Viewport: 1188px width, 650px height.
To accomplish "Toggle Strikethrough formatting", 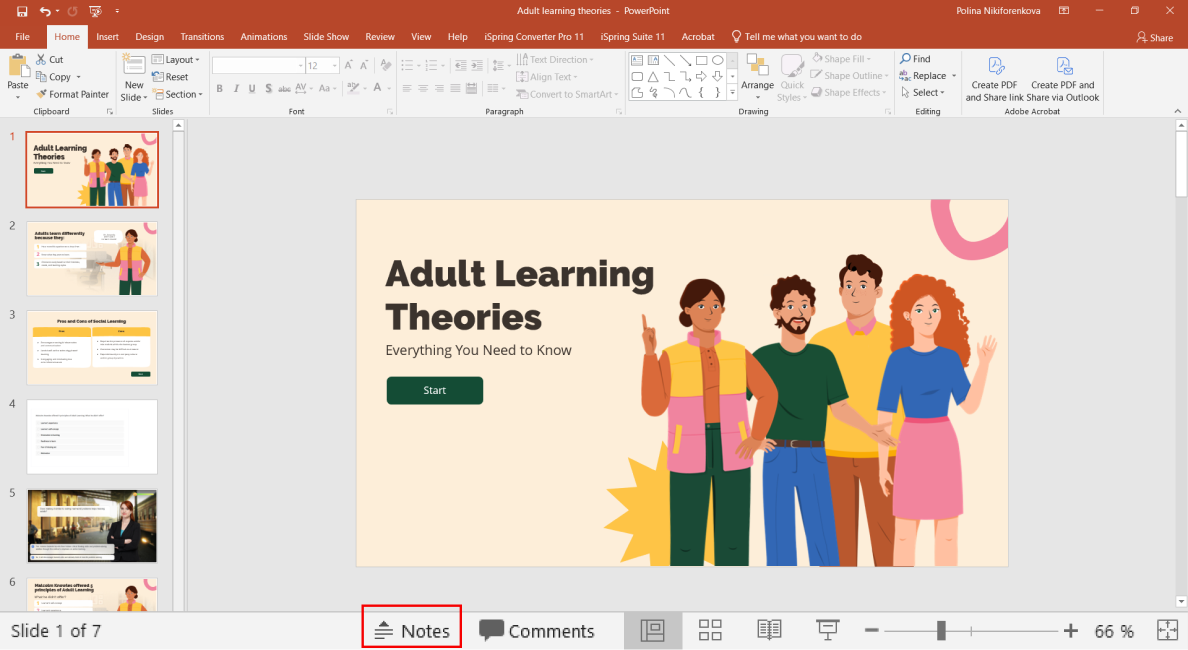I will (x=284, y=89).
